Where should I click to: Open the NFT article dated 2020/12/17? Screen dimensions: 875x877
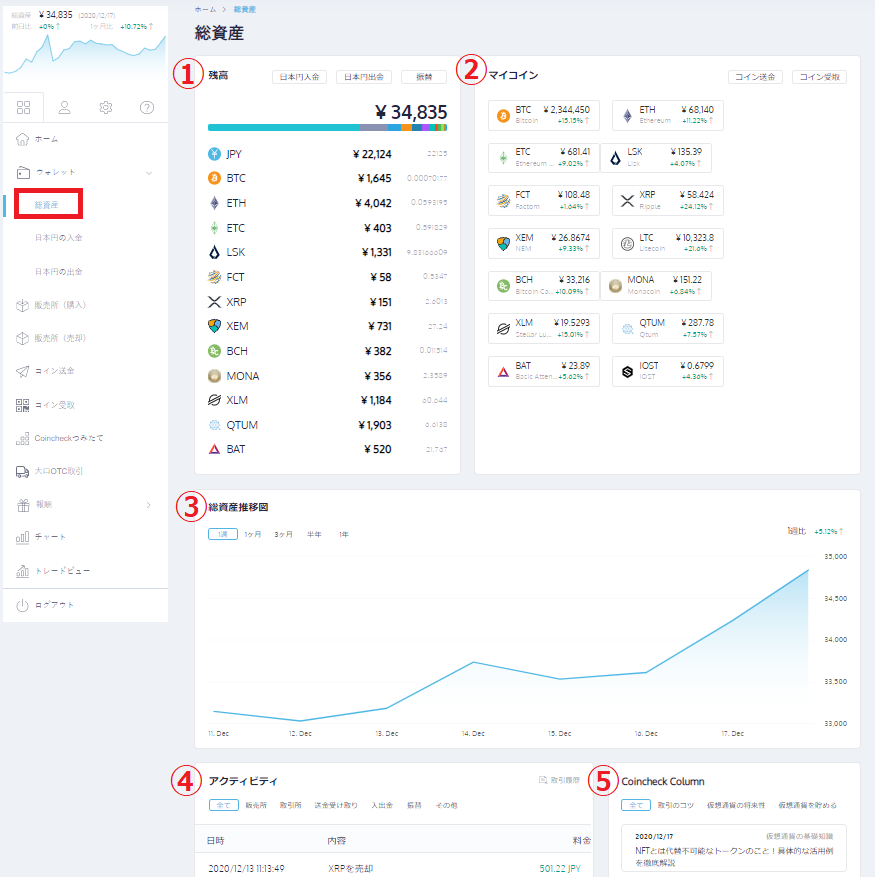(733, 850)
